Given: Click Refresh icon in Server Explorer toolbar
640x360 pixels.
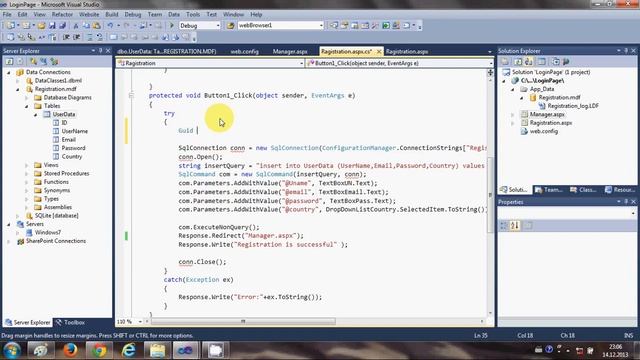Looking at the screenshot, I should pos(9,61).
